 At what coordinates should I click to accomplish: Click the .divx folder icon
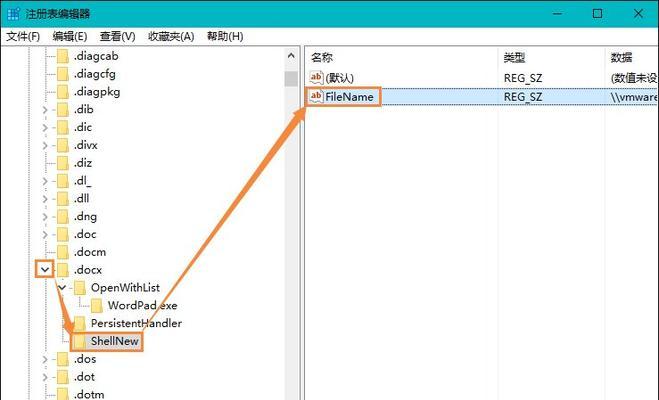(x=63, y=145)
